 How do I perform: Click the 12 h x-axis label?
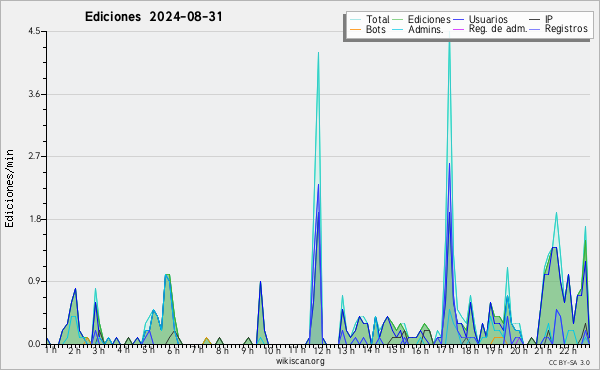(x=322, y=350)
